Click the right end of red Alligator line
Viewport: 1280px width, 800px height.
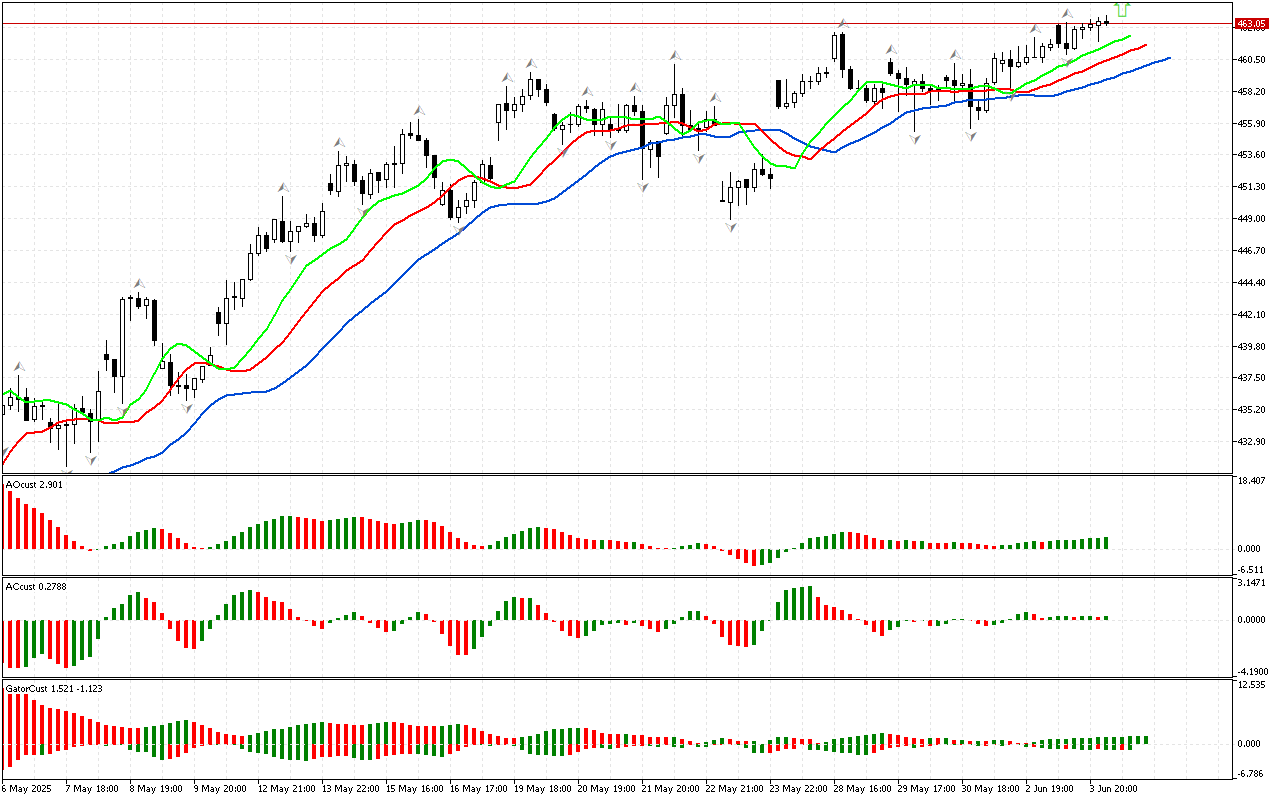[1145, 45]
